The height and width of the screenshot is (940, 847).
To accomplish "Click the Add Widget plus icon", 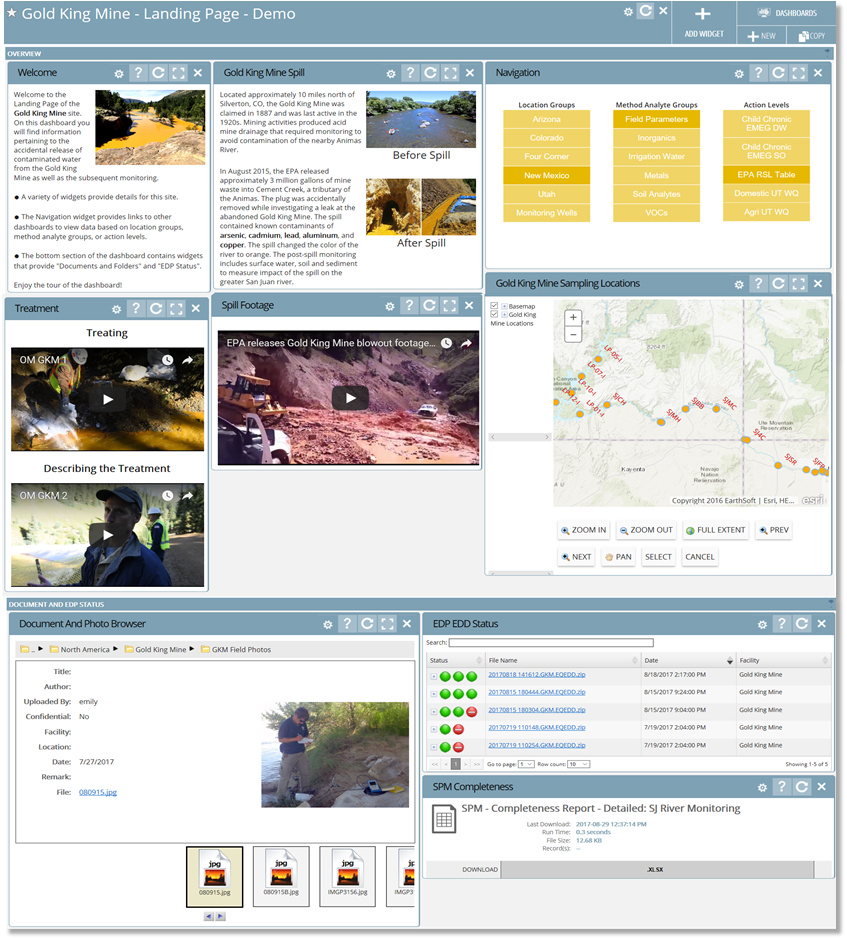I will click(x=703, y=14).
